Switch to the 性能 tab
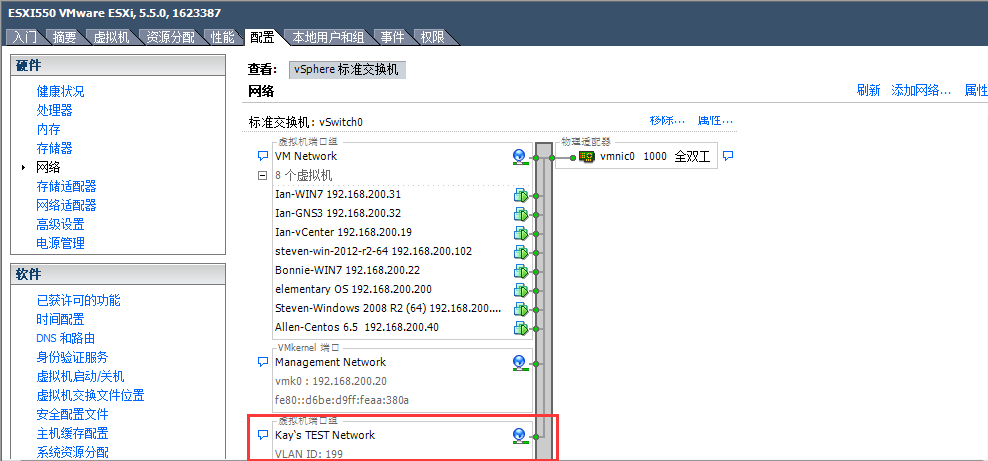 pos(222,37)
